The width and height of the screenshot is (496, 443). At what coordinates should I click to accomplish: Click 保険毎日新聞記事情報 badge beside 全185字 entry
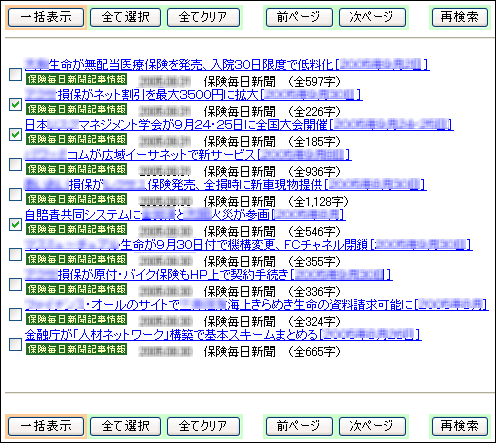[x=76, y=139]
